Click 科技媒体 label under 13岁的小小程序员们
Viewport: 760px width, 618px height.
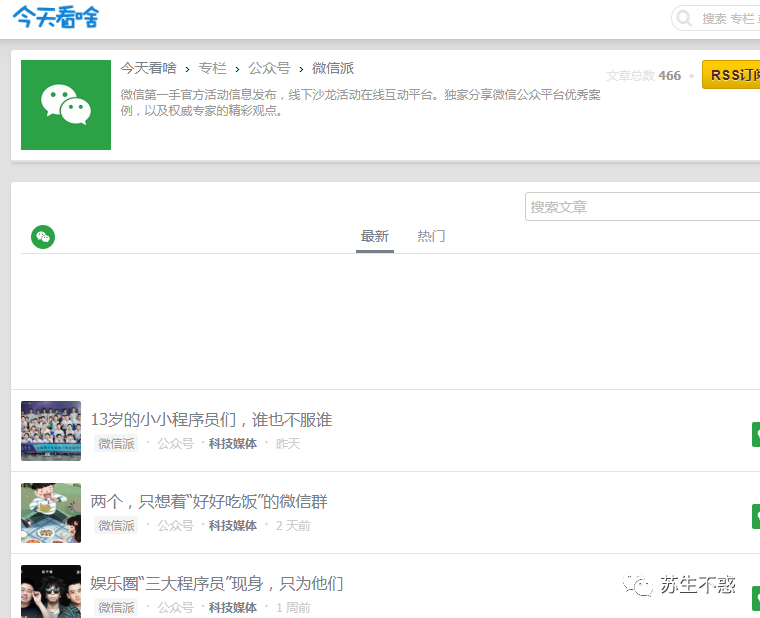tap(233, 444)
